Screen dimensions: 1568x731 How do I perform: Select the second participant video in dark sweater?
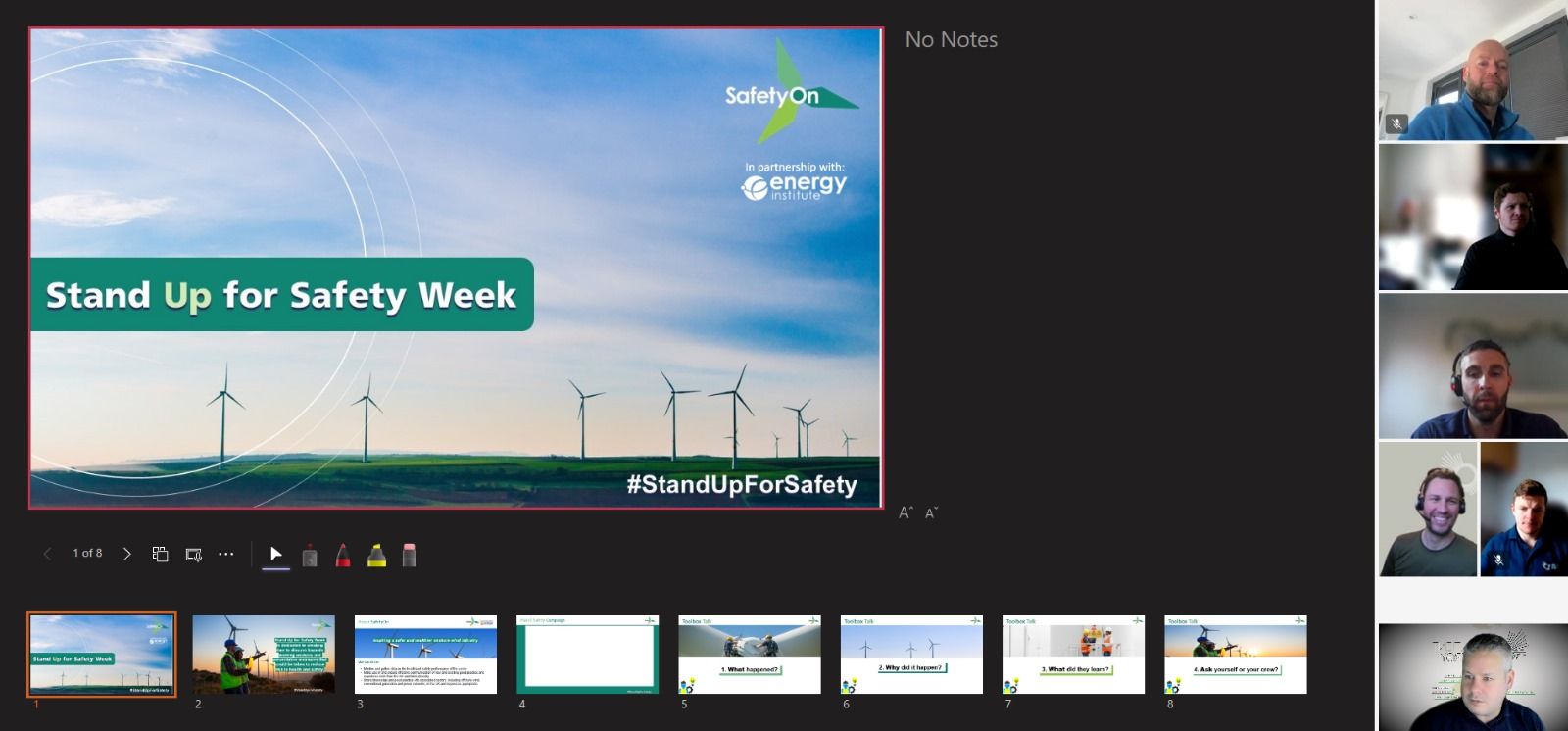tap(1473, 218)
